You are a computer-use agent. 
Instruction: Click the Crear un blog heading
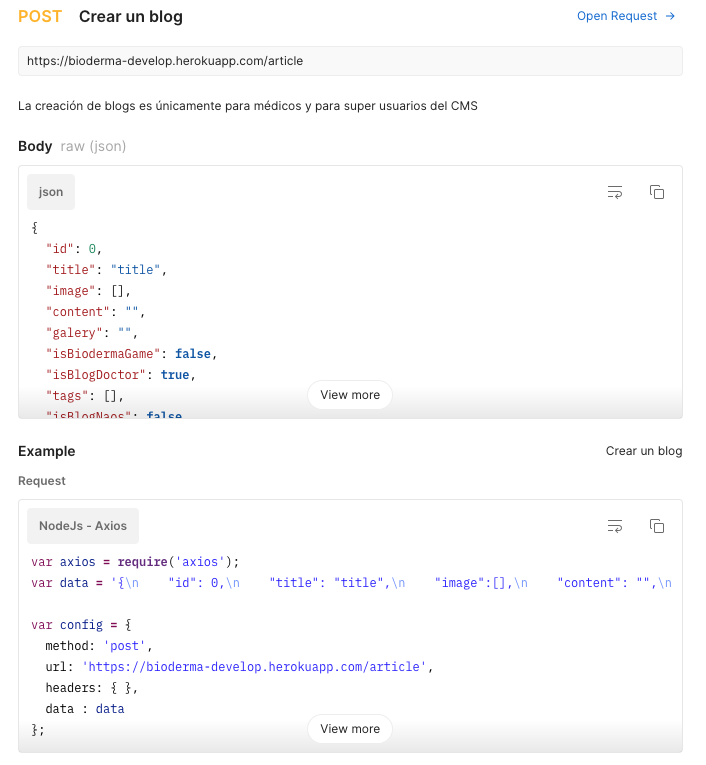point(131,17)
